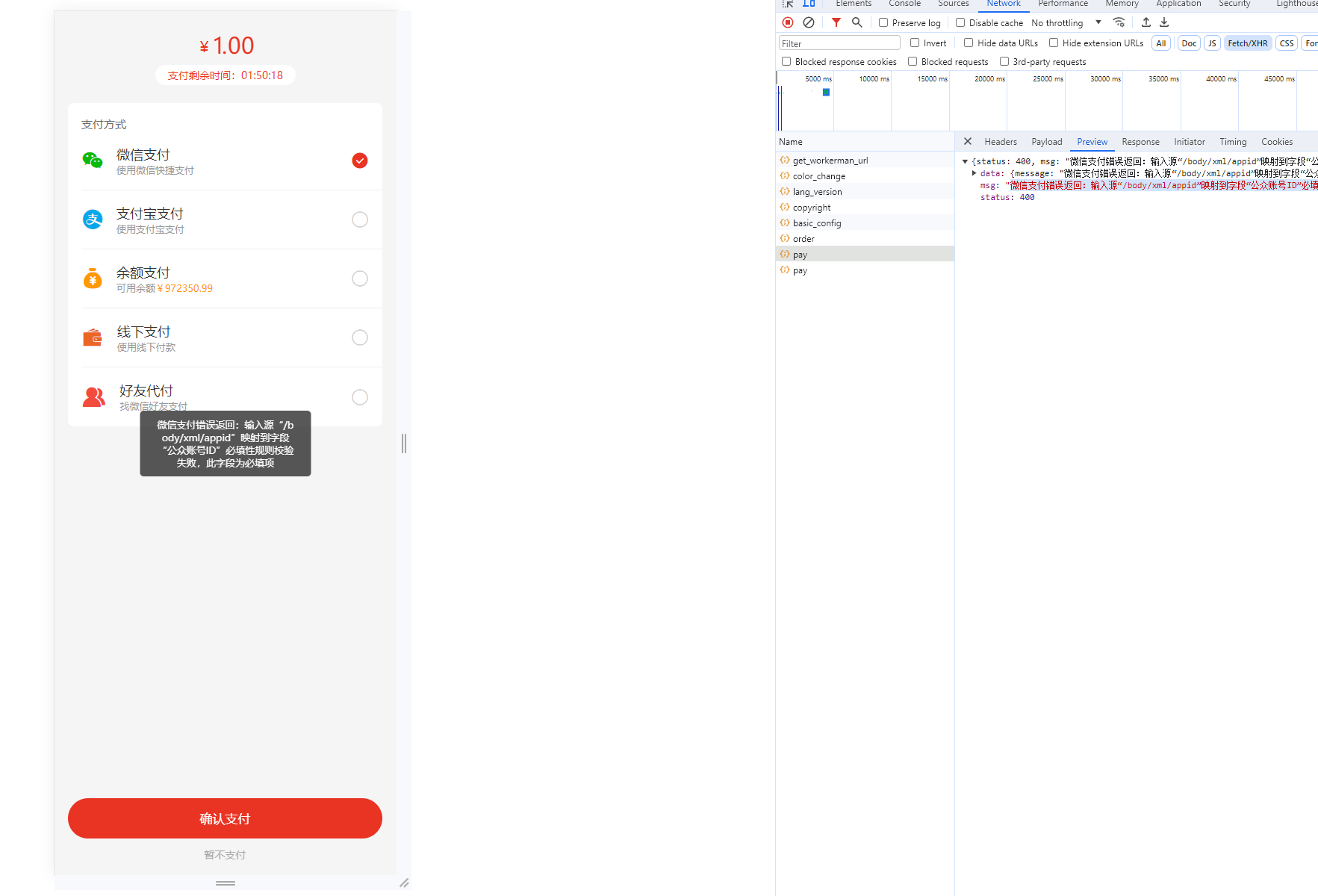The width and height of the screenshot is (1318, 896).
Task: Click the network Filter input field
Action: [x=839, y=43]
